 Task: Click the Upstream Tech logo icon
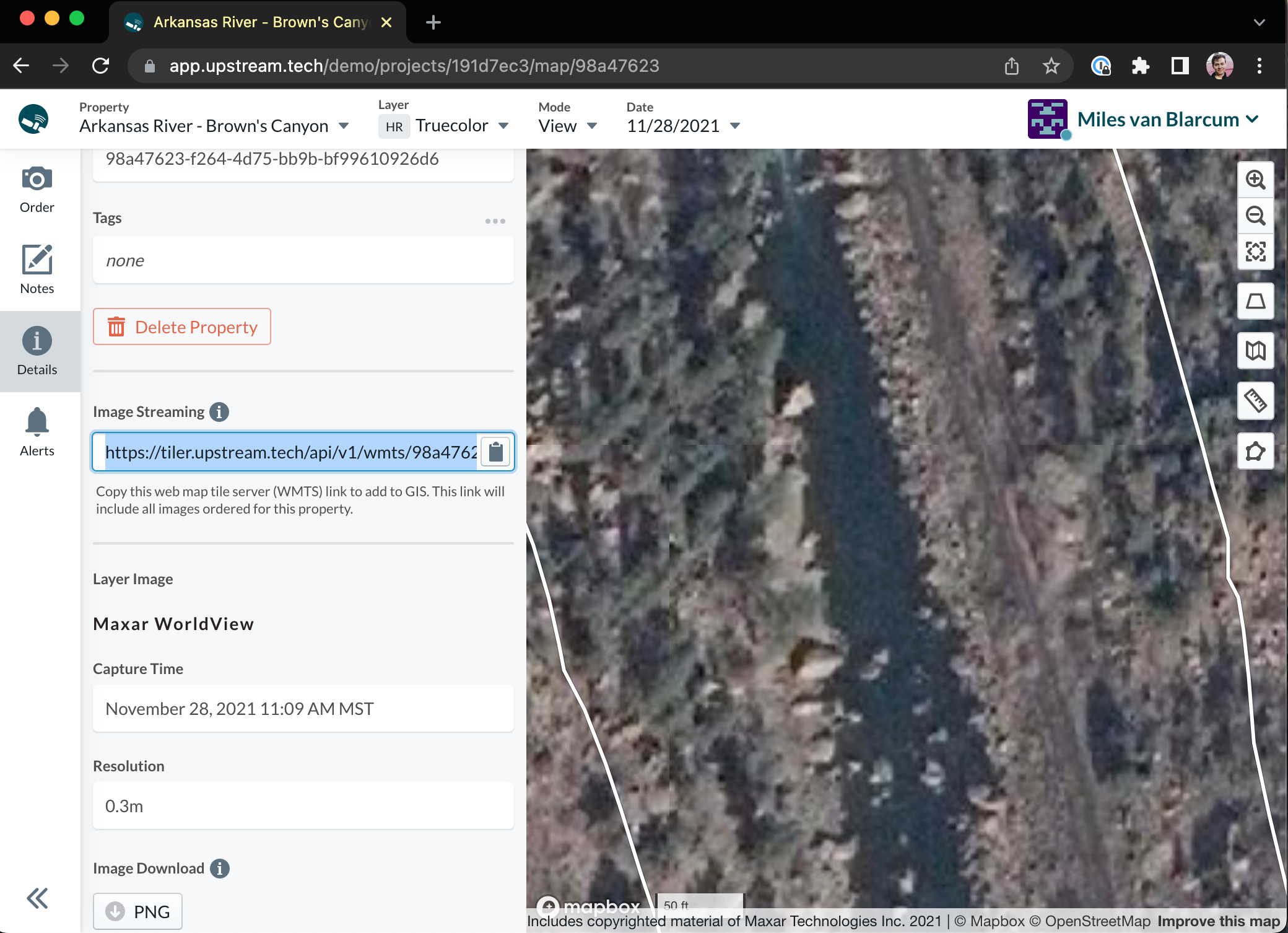pyautogui.click(x=33, y=119)
